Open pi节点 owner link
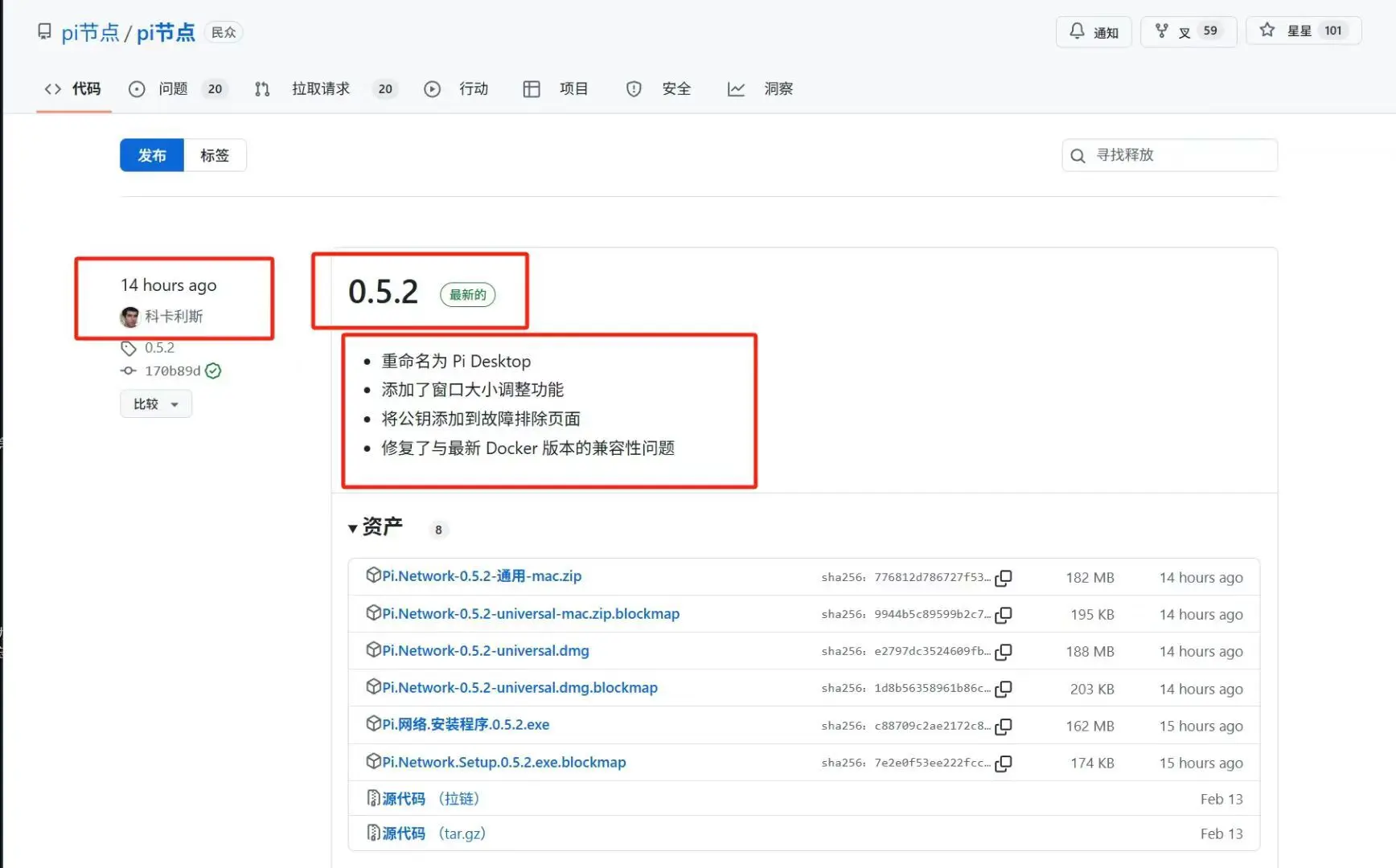This screenshot has width=1396, height=868. (x=90, y=32)
